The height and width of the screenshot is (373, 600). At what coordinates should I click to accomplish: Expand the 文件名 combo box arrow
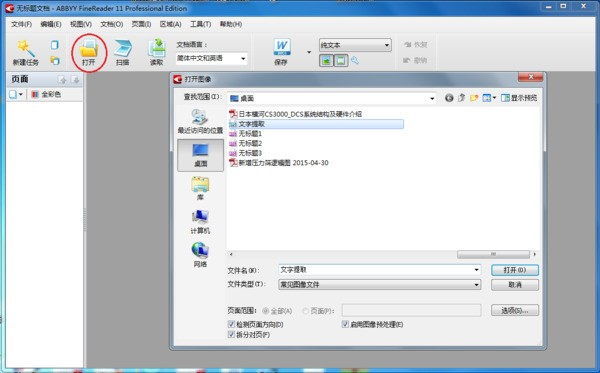coord(476,270)
